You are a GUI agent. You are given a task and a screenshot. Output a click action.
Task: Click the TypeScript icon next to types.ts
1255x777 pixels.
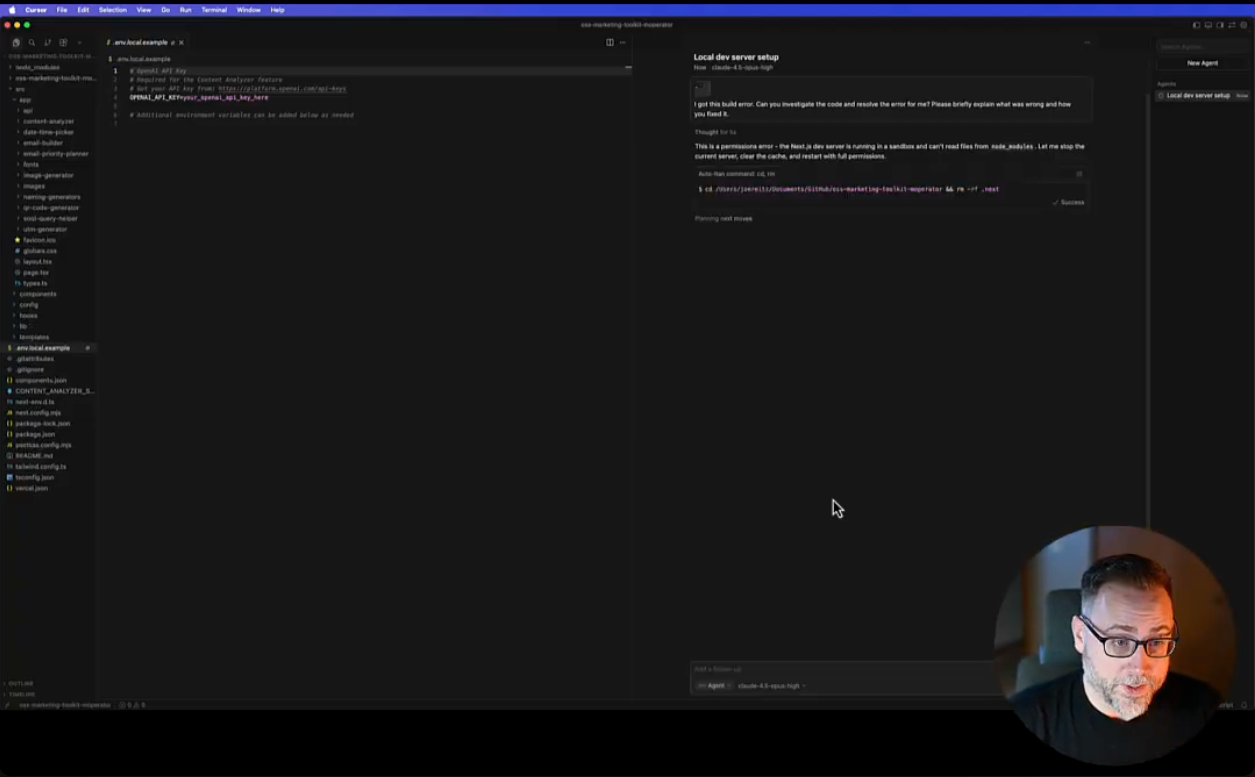click(x=17, y=283)
